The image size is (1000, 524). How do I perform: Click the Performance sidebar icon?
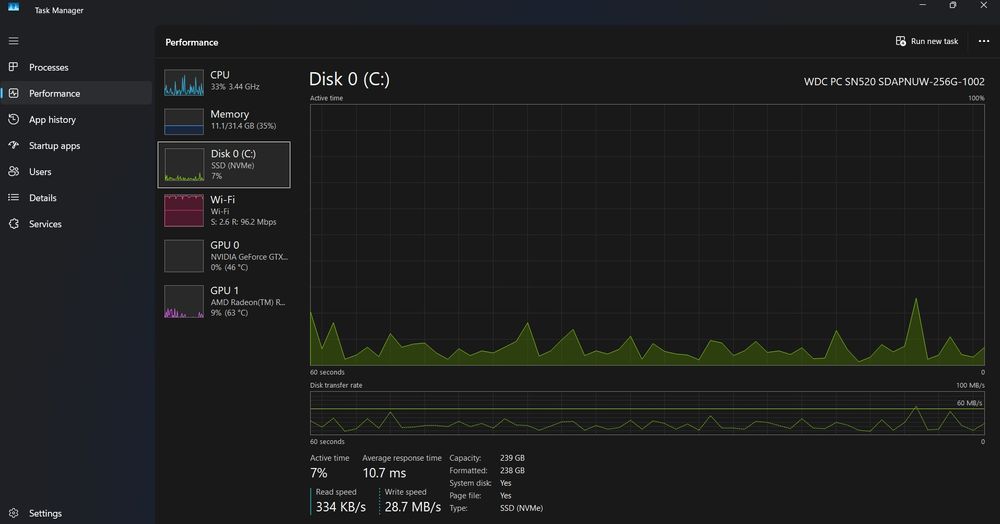(13, 93)
